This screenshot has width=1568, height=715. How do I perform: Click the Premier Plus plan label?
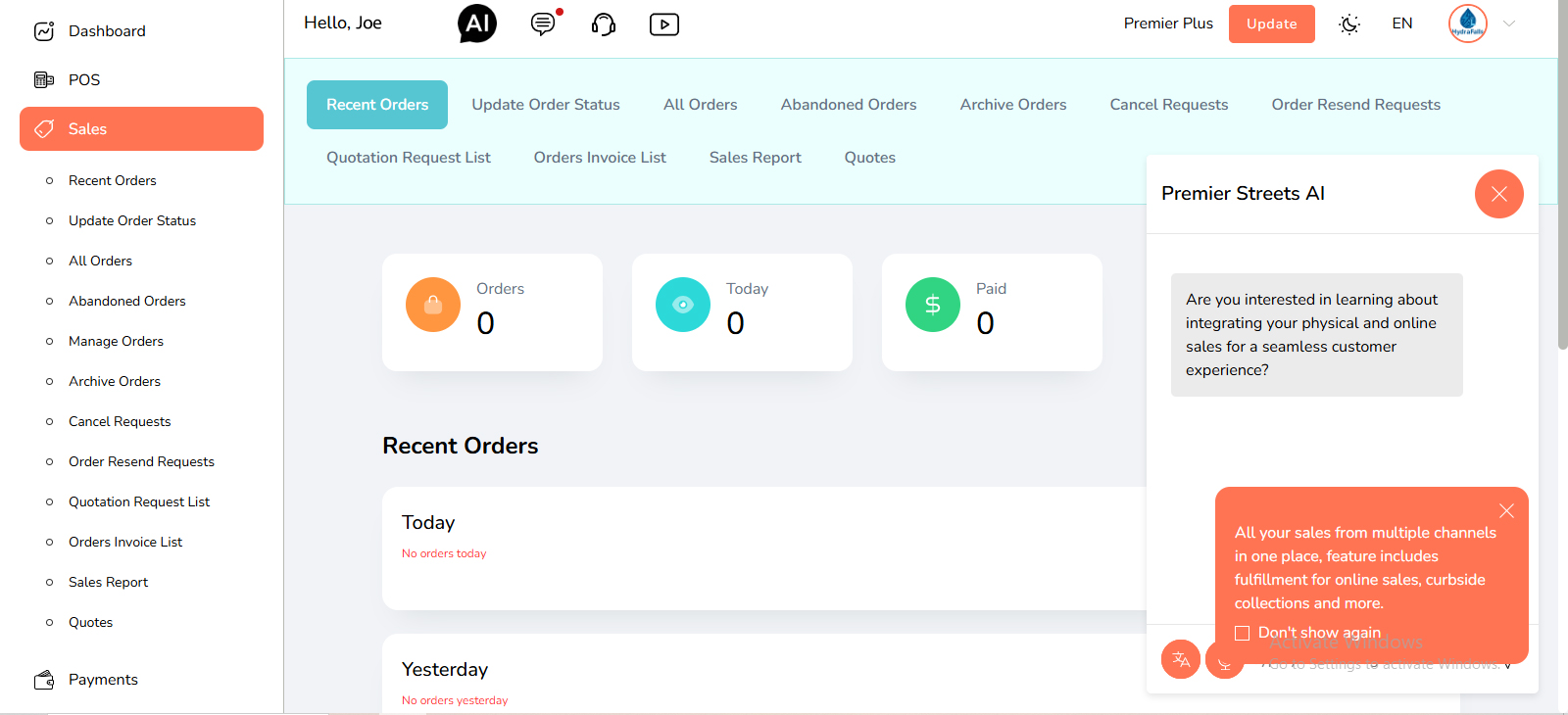1168,24
